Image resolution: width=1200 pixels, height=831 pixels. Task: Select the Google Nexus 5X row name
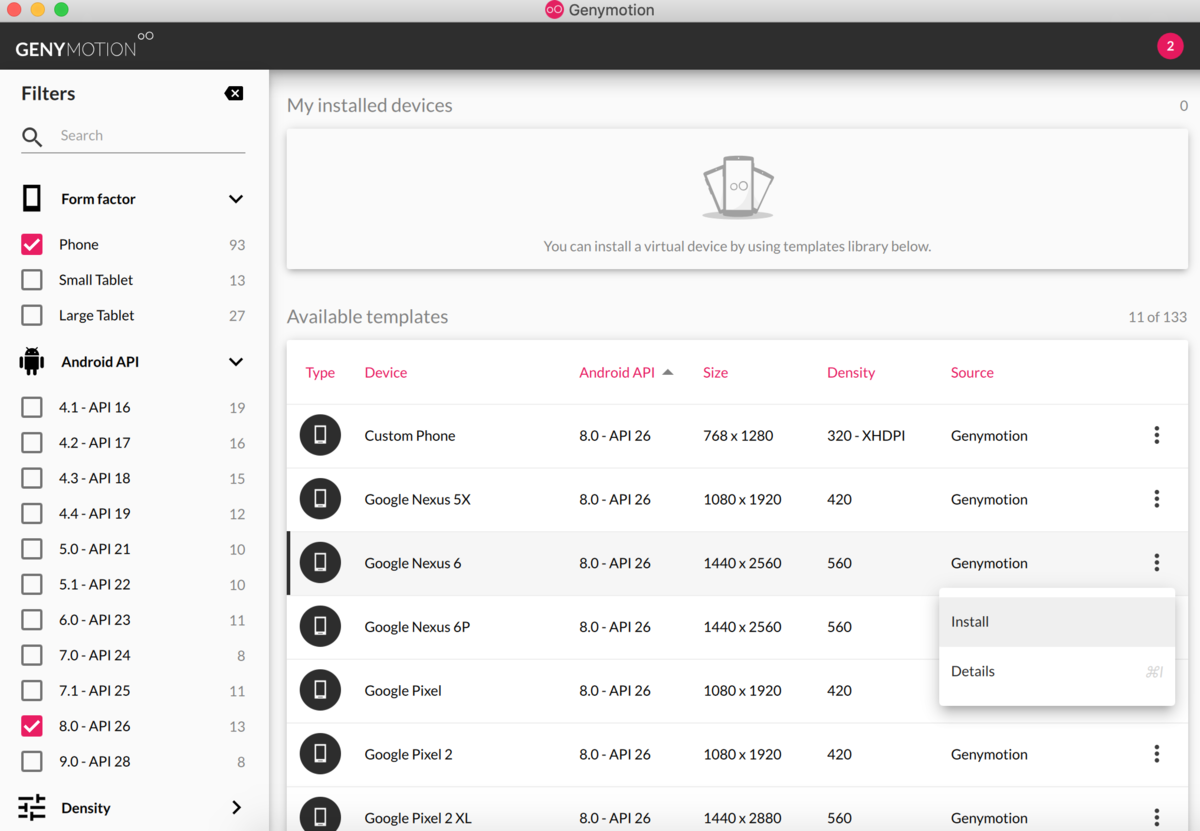coord(417,499)
